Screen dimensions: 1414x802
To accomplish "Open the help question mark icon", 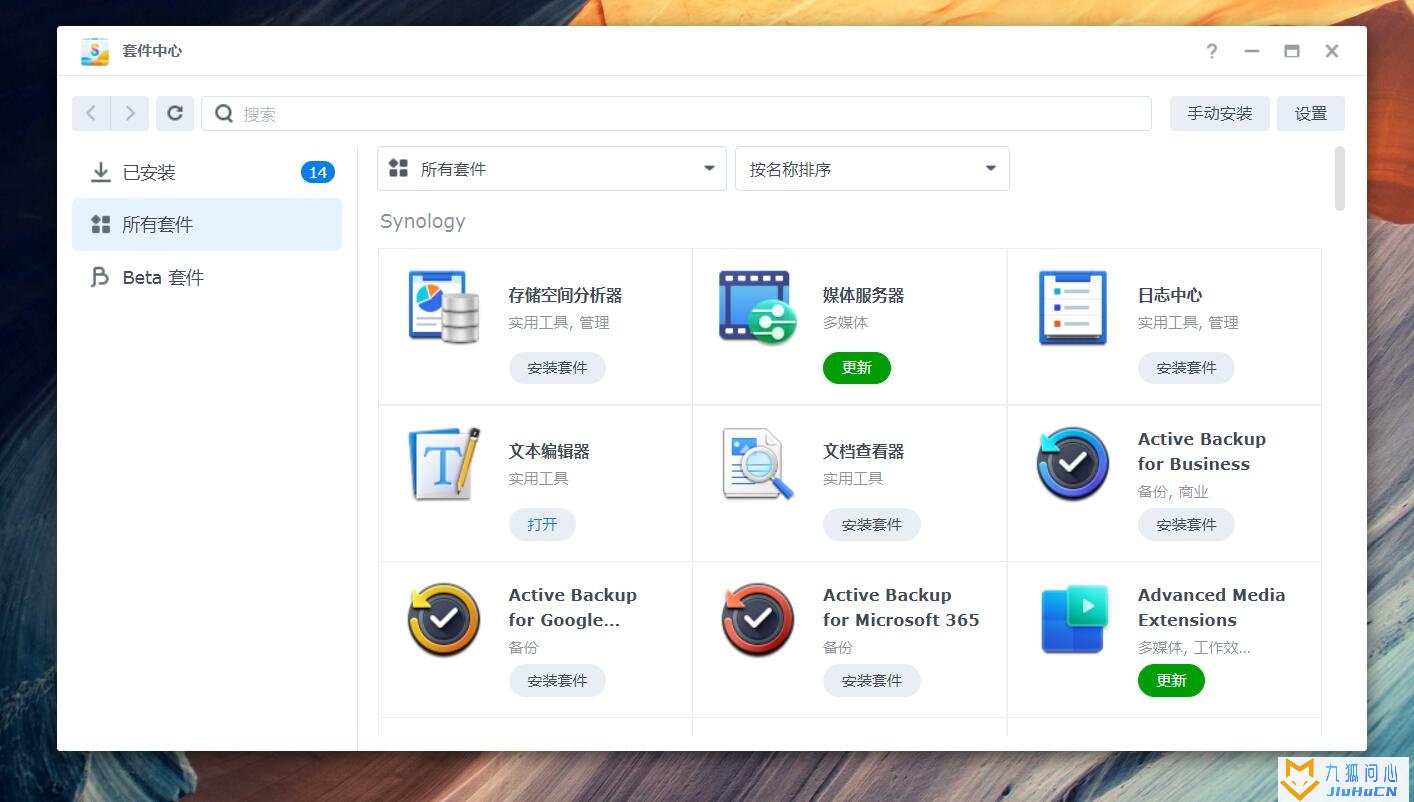I will [x=1212, y=51].
